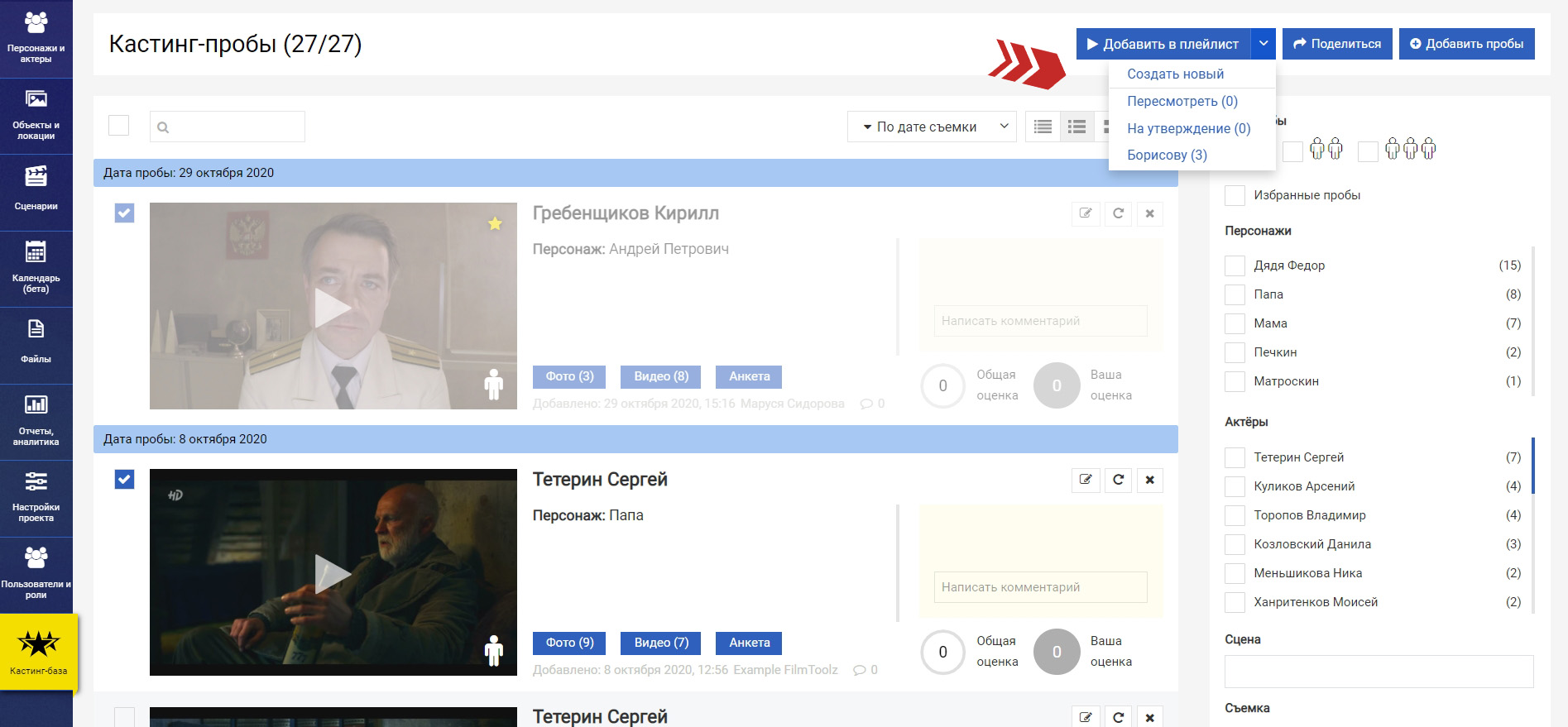Image resolution: width=1568 pixels, height=727 pixels.
Task: Click person icon on Тетерин Сергей thumbnail
Action: click(494, 651)
